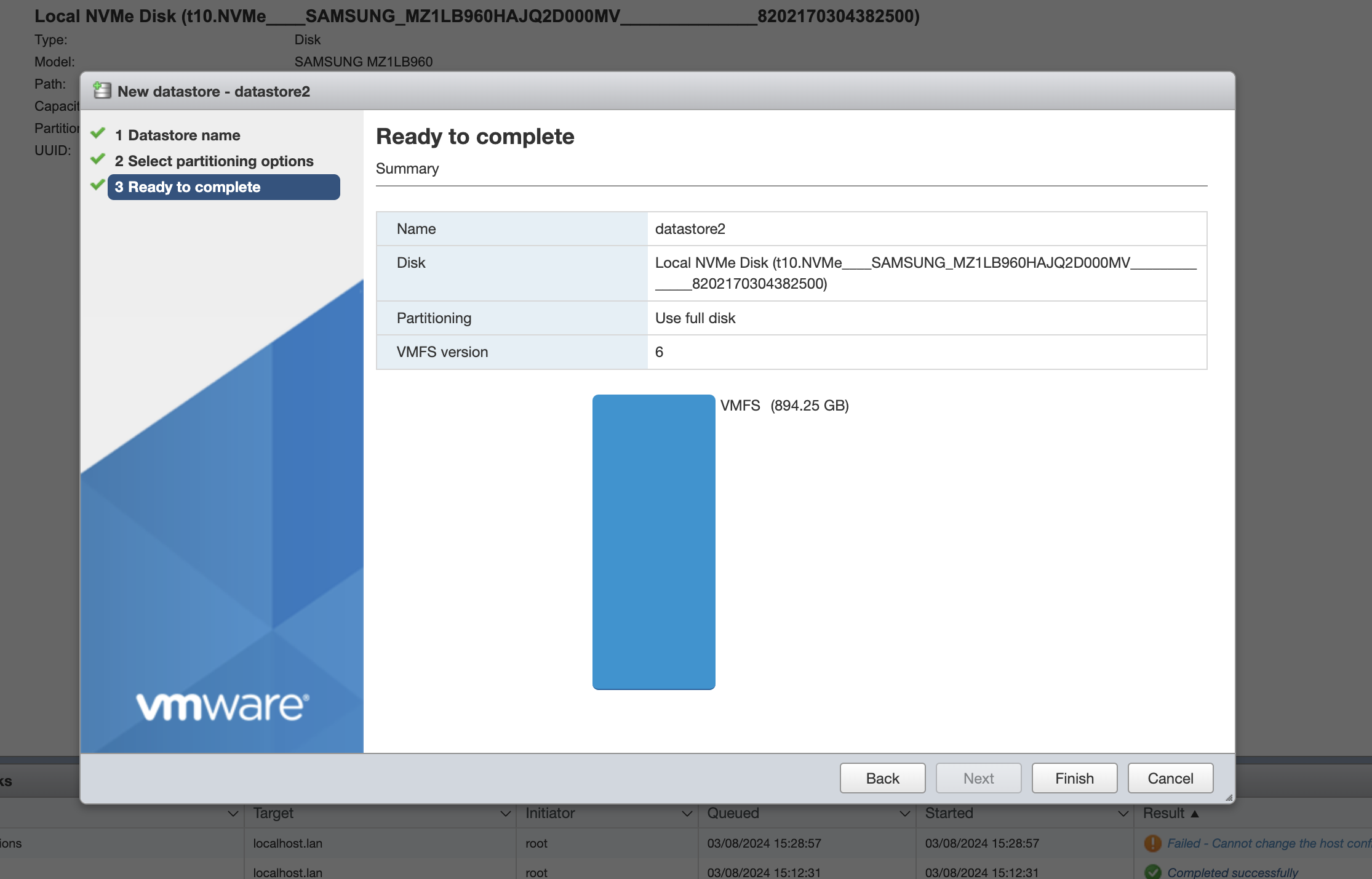This screenshot has width=1372, height=879.
Task: Select step 3 Ready to complete
Action: (x=223, y=187)
